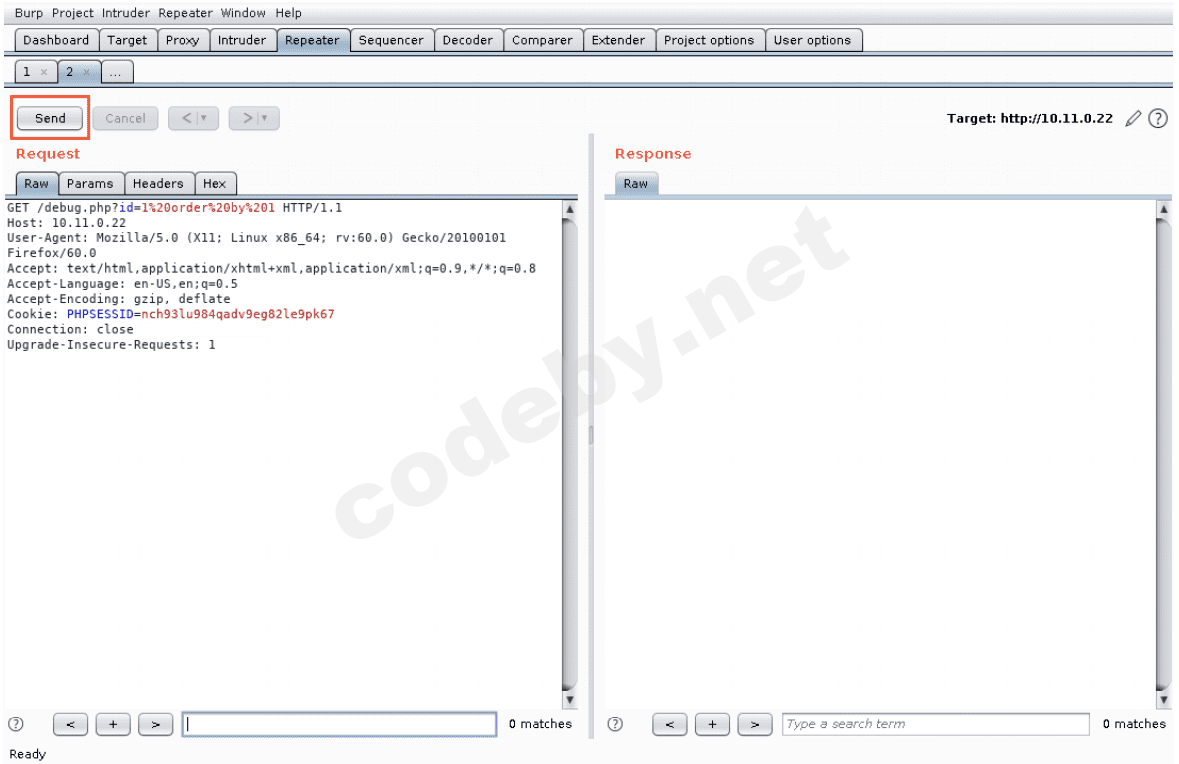The image size is (1179, 764).
Task: Open the Intruder menu
Action: click(126, 13)
